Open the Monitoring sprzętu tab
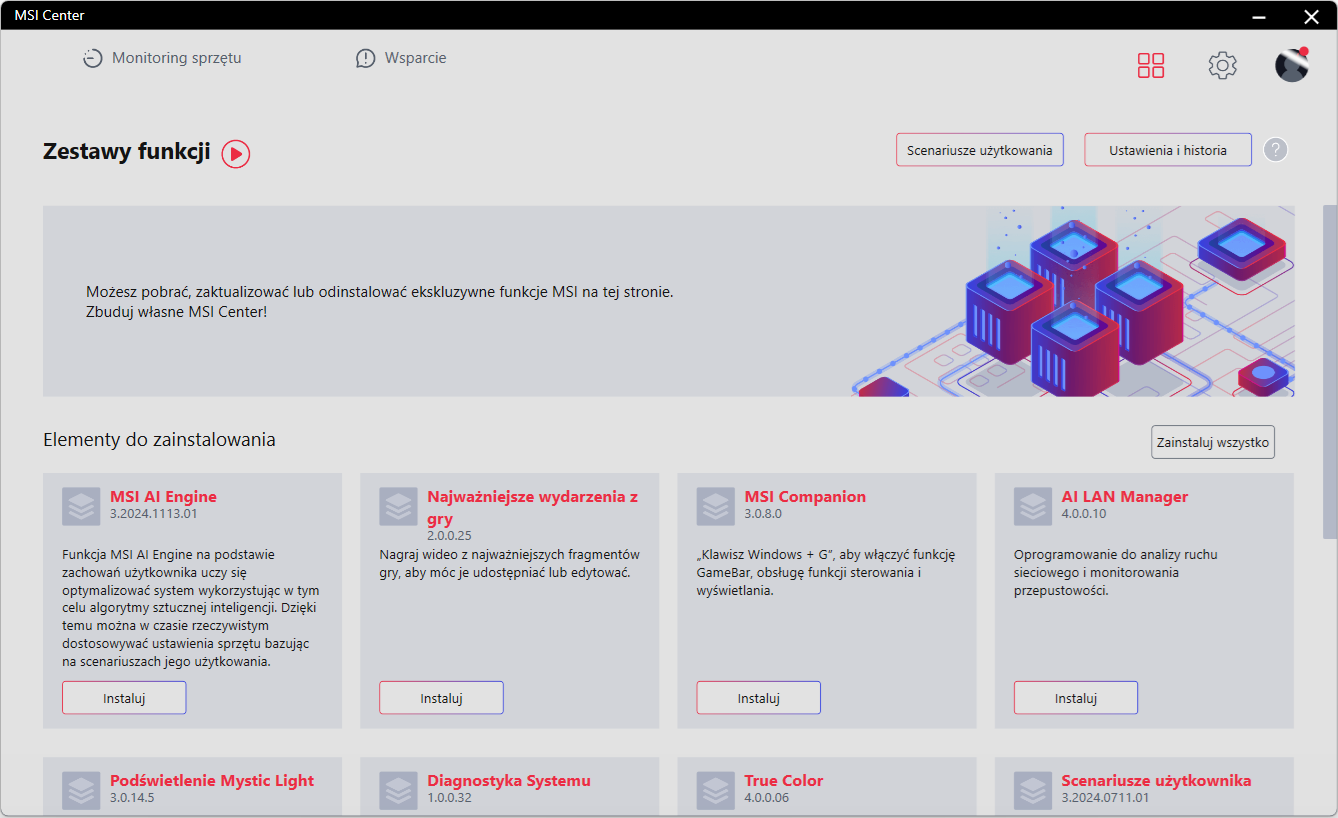 162,58
